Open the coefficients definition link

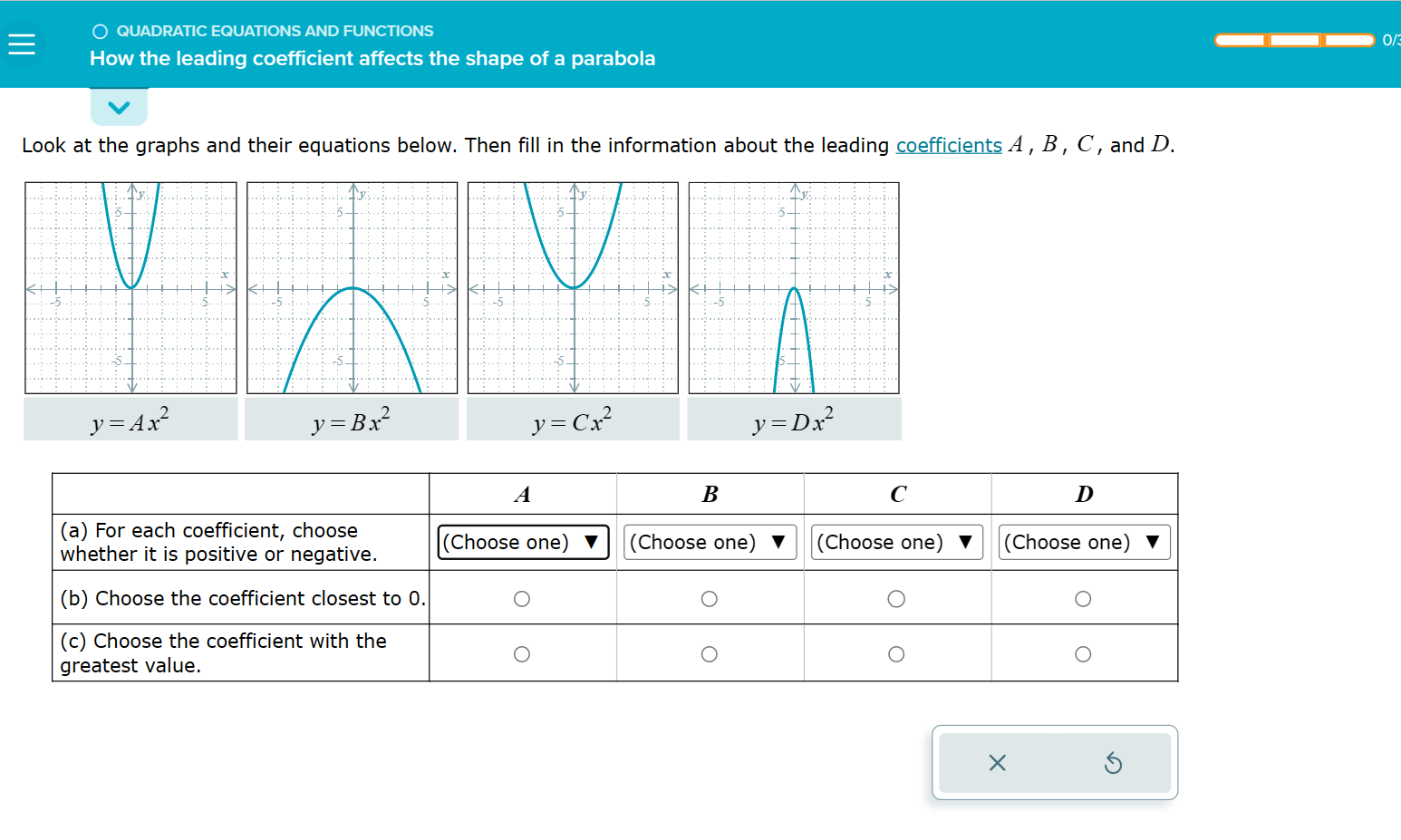pos(948,145)
